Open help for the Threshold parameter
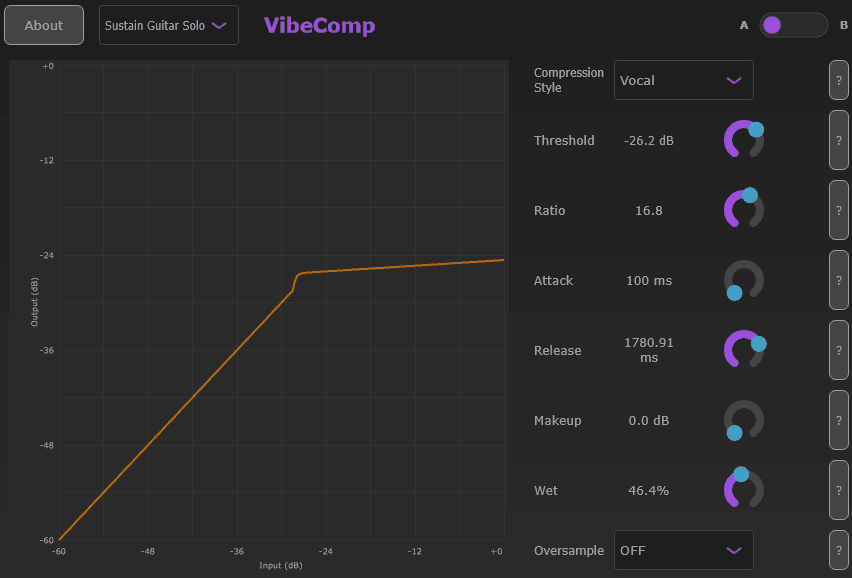The image size is (852, 578). click(838, 140)
